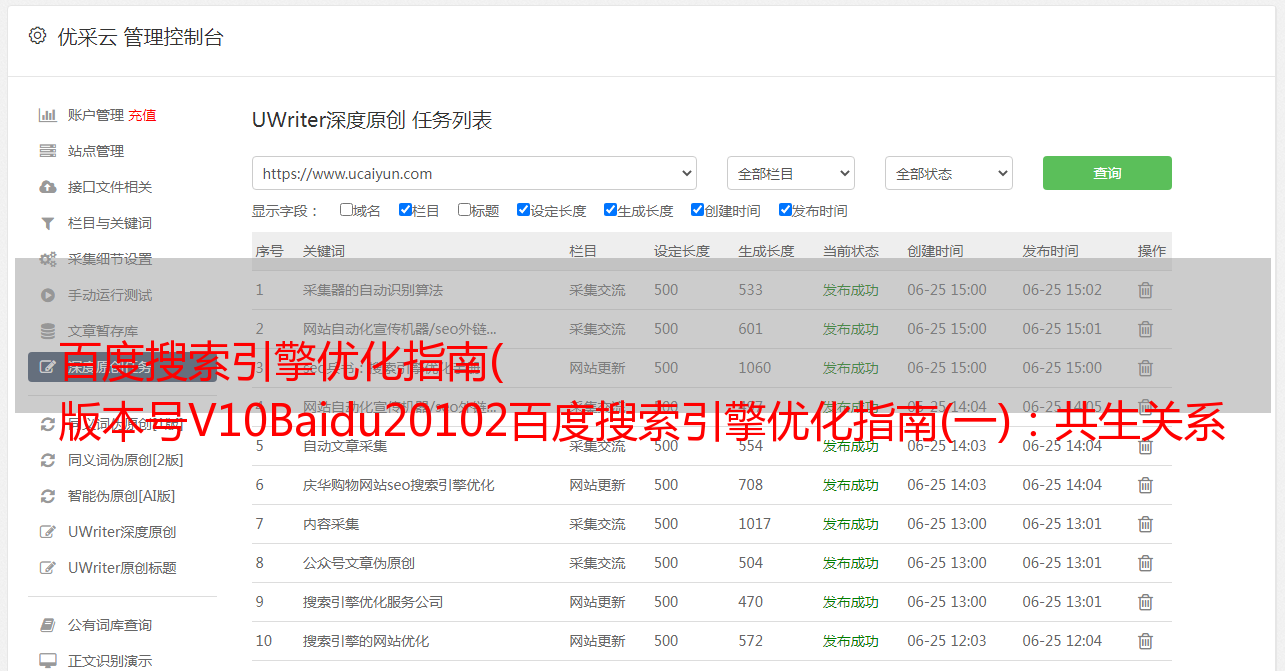Delete task row 7 内容采集
The image size is (1285, 671).
pyautogui.click(x=1145, y=524)
